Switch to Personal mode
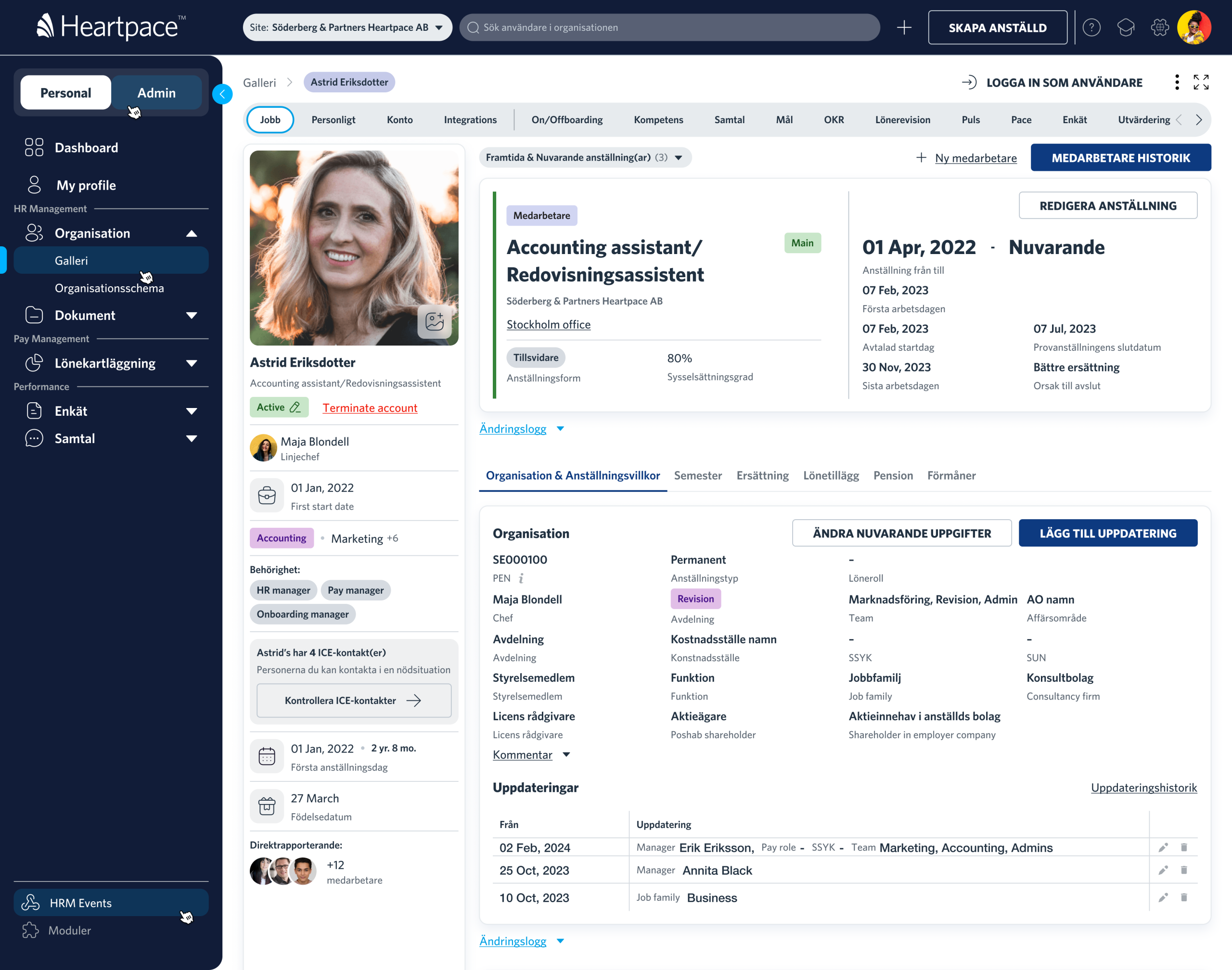The height and width of the screenshot is (970, 1232). pyautogui.click(x=65, y=92)
